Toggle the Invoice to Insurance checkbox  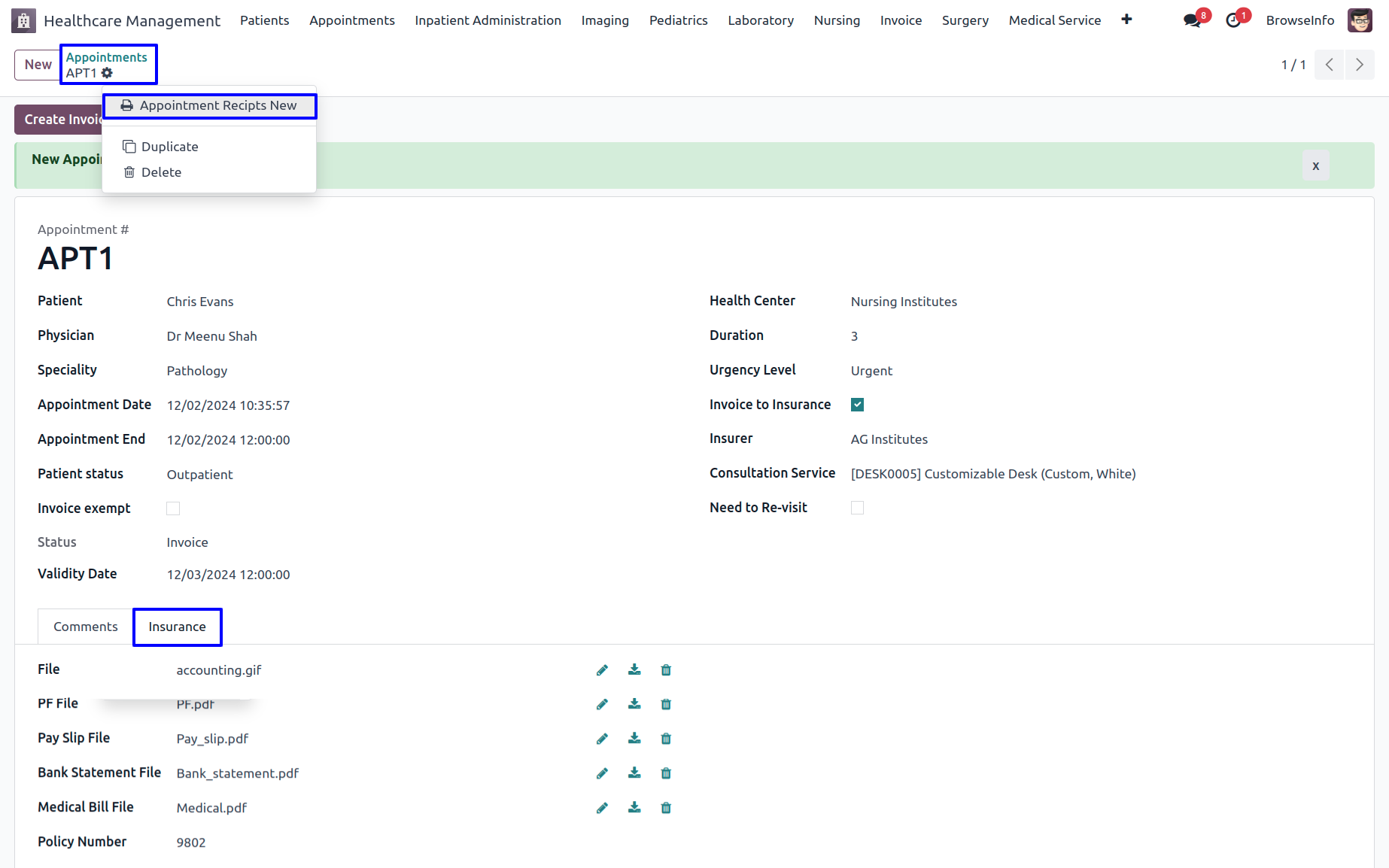pos(857,405)
